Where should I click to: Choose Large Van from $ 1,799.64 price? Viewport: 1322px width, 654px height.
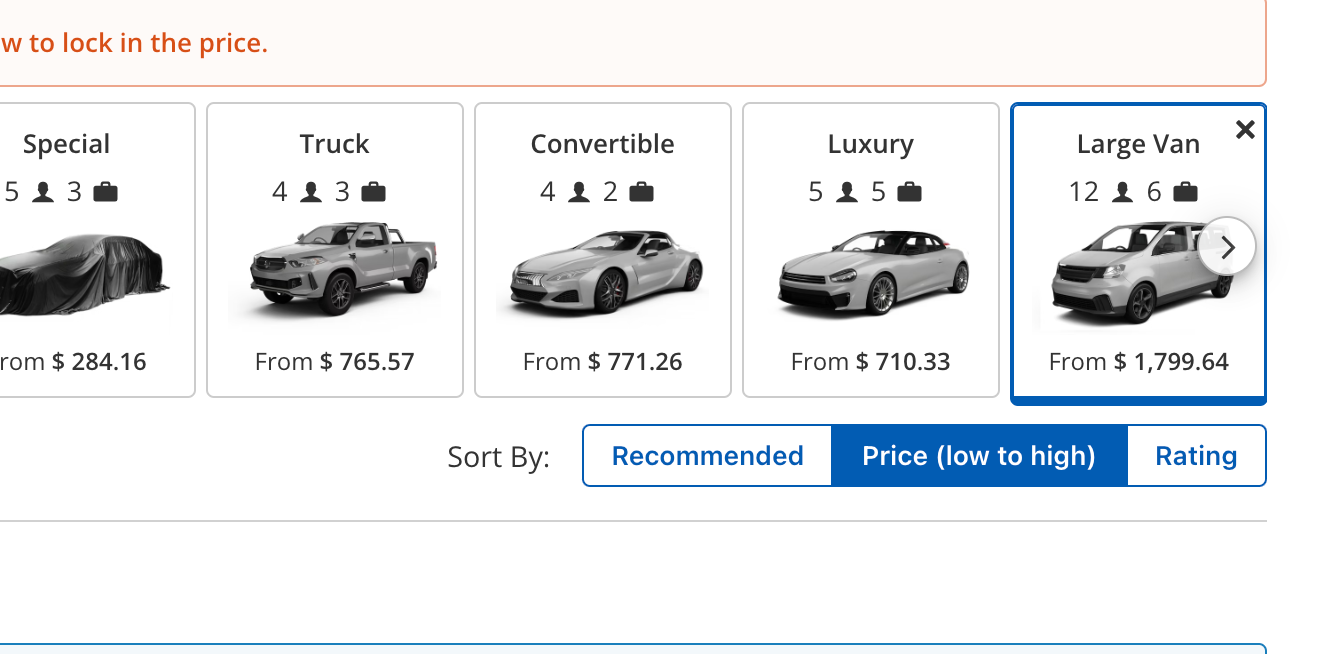1139,361
